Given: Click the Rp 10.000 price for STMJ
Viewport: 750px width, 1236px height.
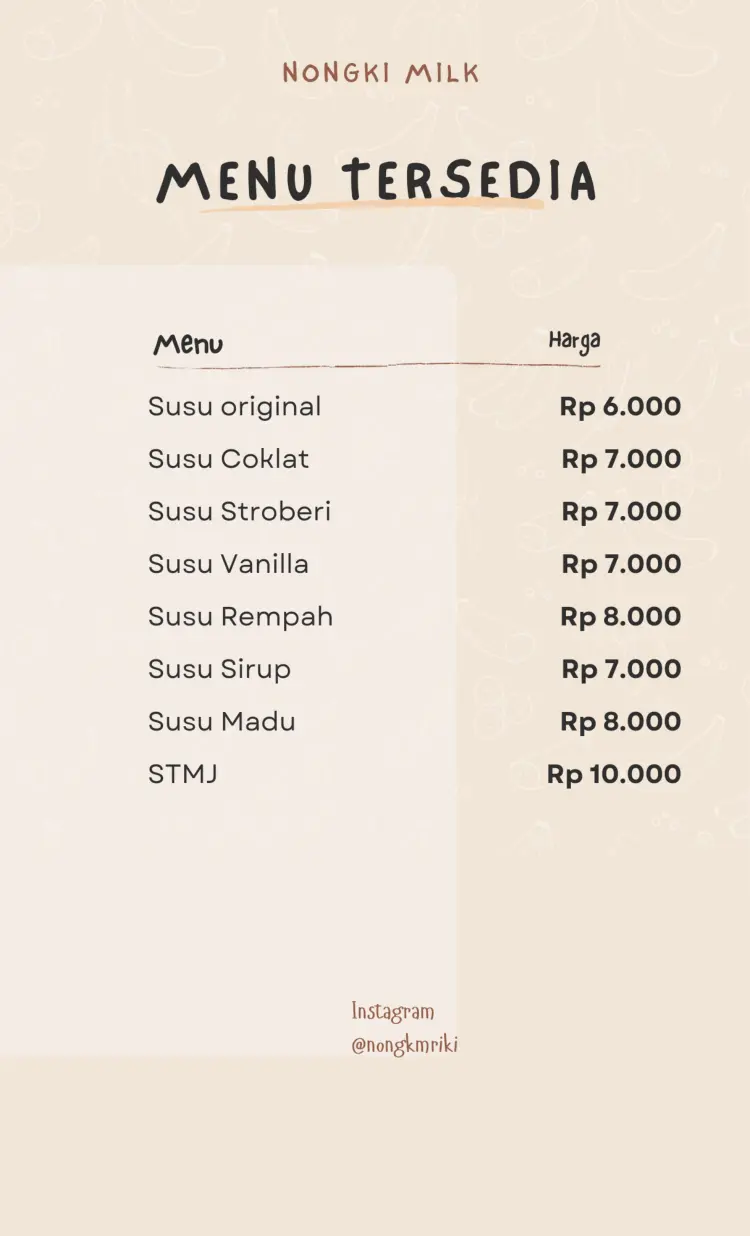Looking at the screenshot, I should tap(614, 774).
